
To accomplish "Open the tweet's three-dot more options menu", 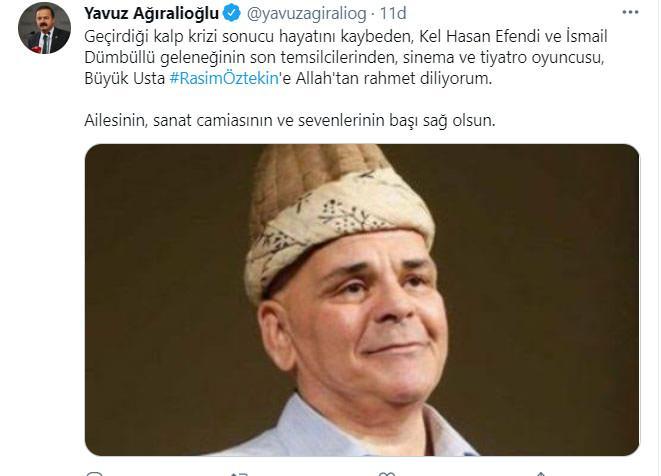I will coord(630,13).
